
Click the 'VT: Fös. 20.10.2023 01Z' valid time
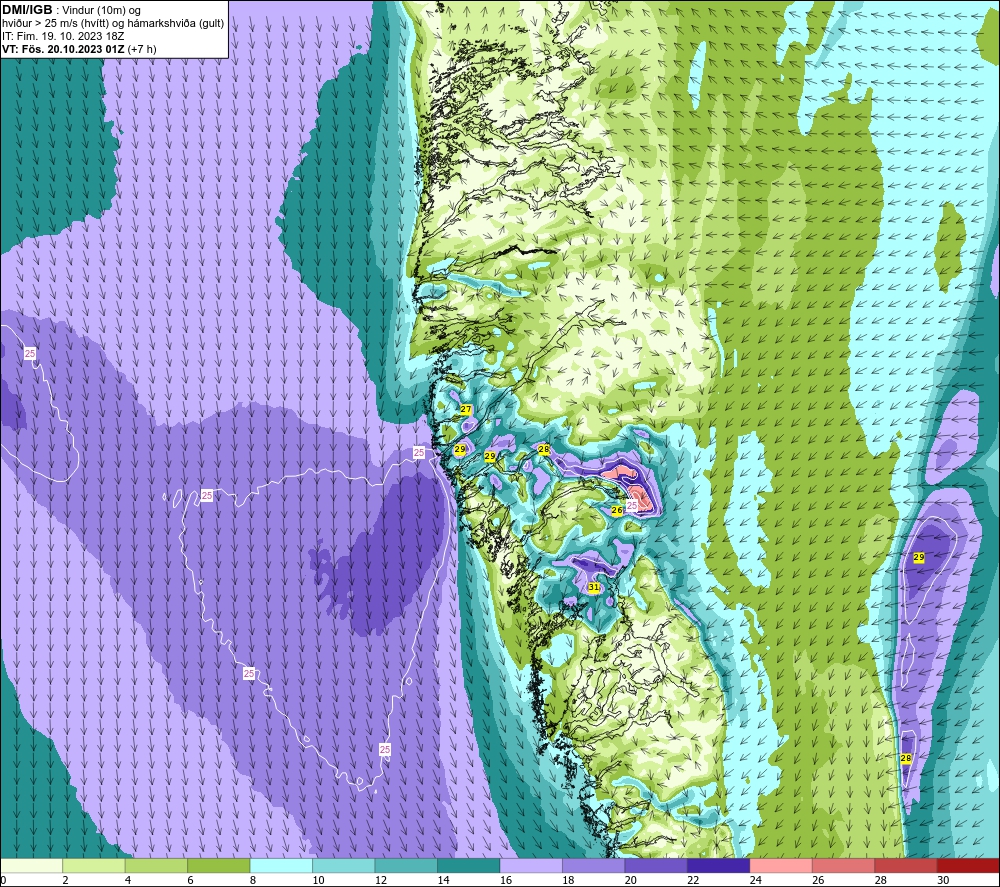pyautogui.click(x=63, y=49)
